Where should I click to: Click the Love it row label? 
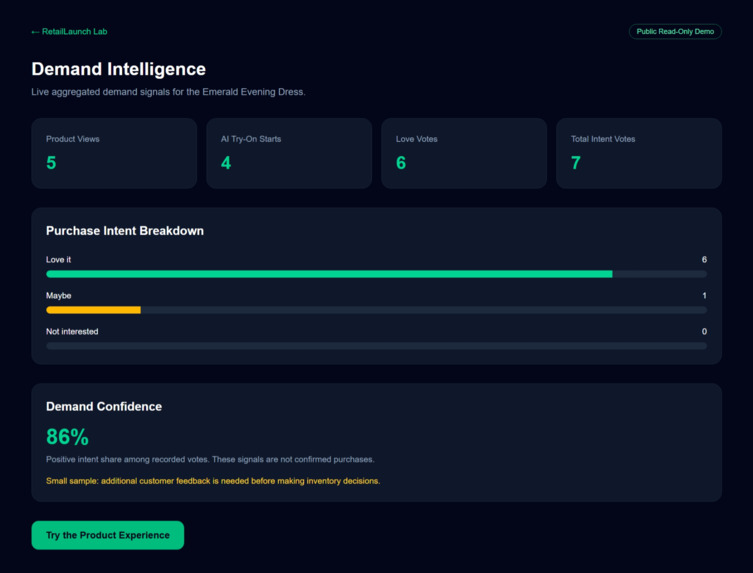coord(59,260)
